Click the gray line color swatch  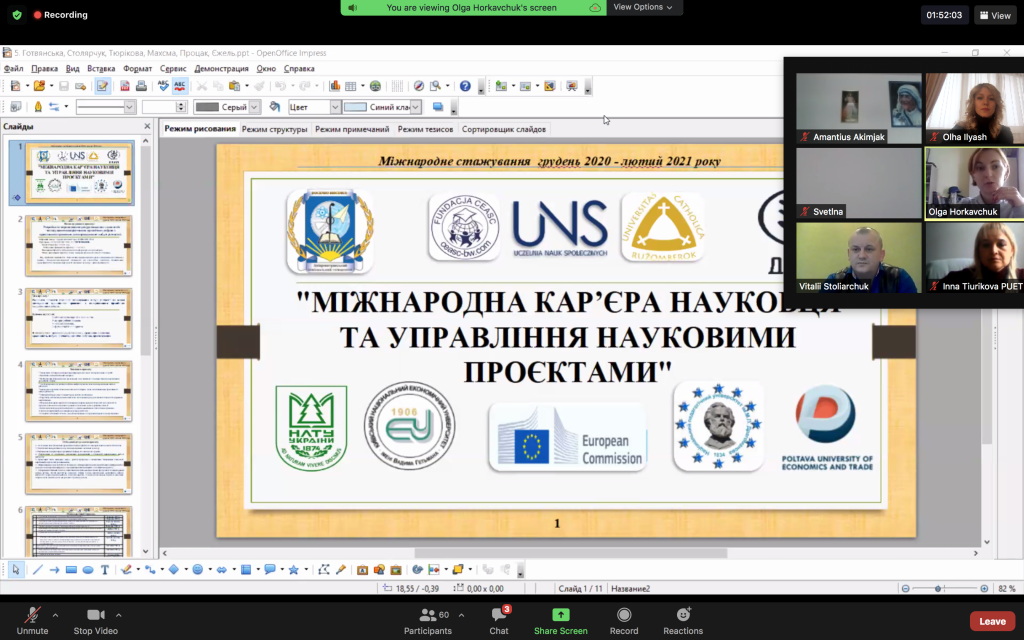tap(207, 106)
